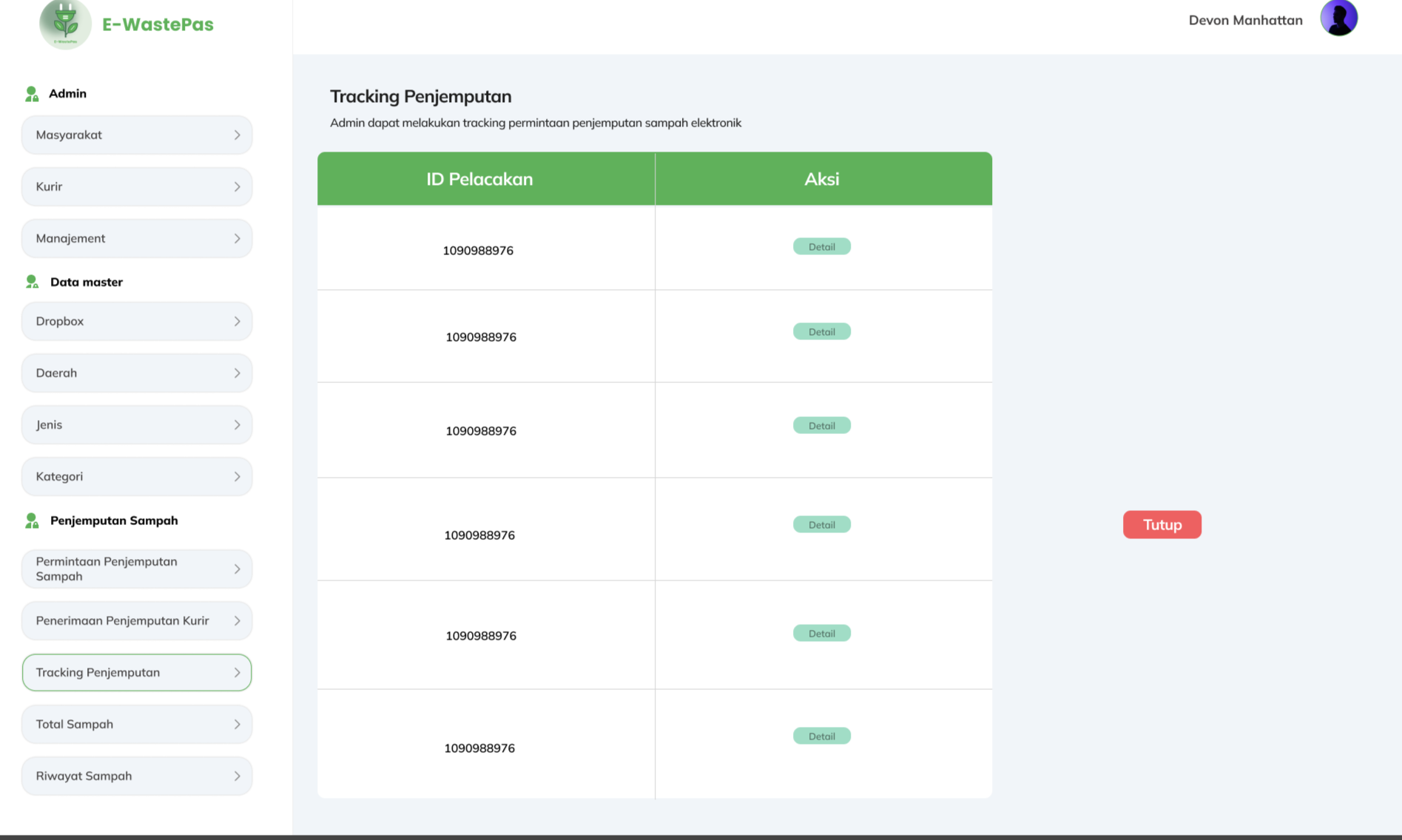
Task: Open the Manajement menu item
Action: (x=137, y=239)
